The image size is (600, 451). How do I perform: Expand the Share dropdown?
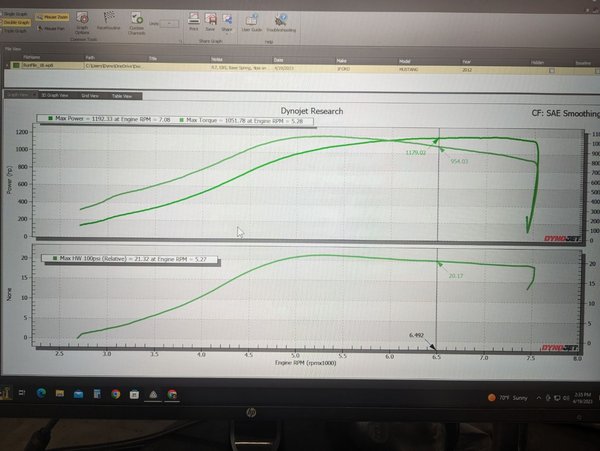(227, 21)
